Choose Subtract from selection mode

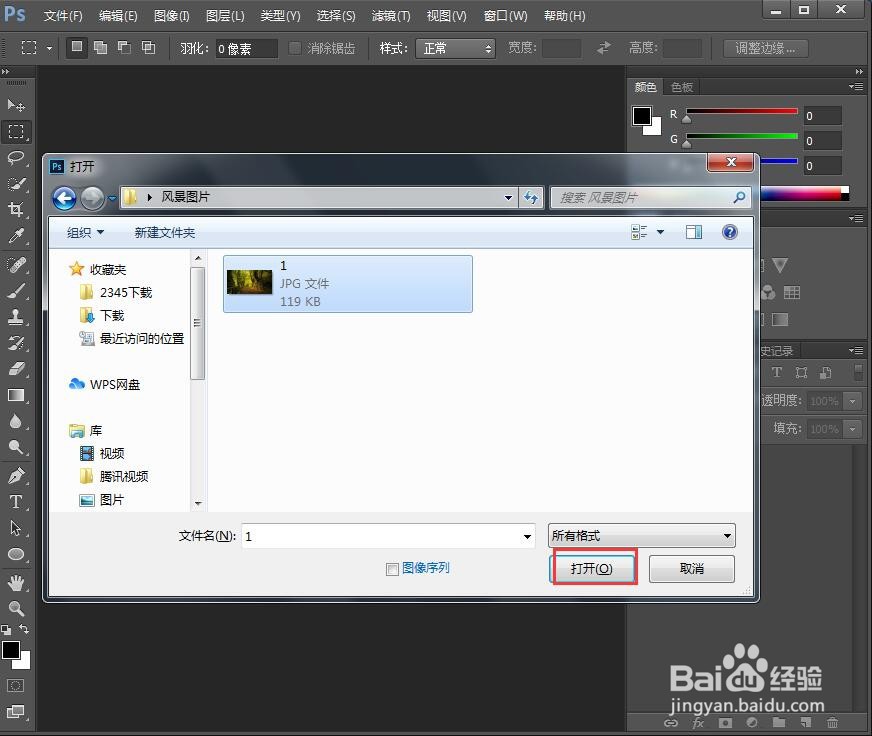tap(125, 47)
